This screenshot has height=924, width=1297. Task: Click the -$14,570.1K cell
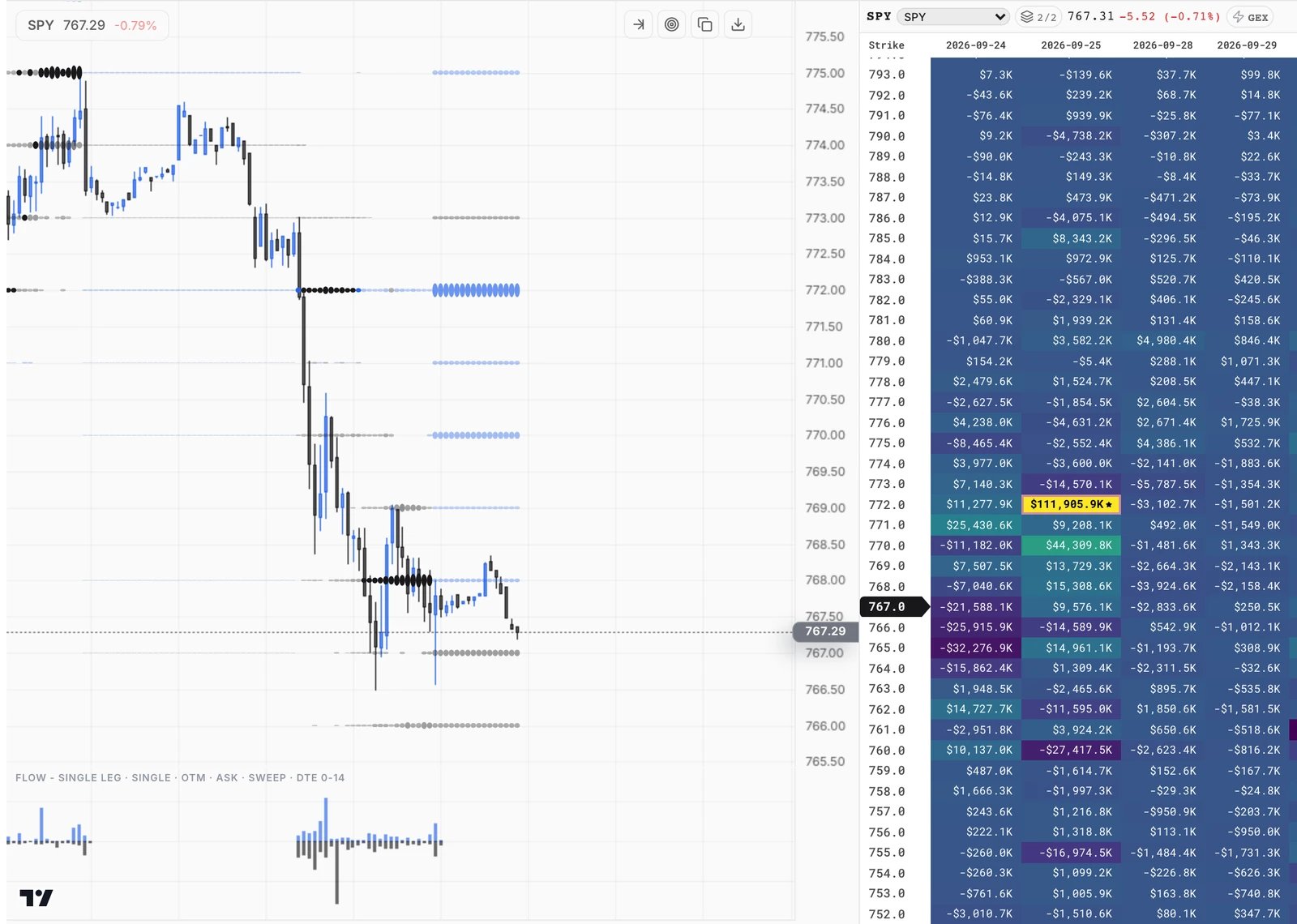click(1071, 484)
